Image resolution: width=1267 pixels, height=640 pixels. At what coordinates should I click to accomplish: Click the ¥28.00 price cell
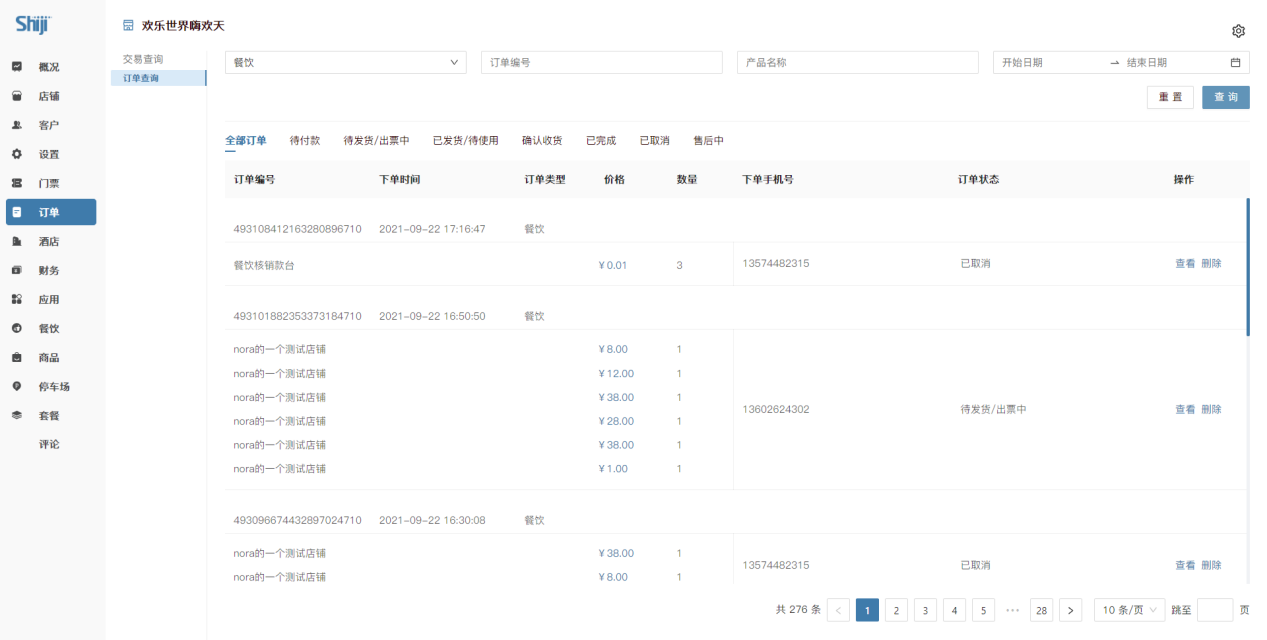[615, 421]
